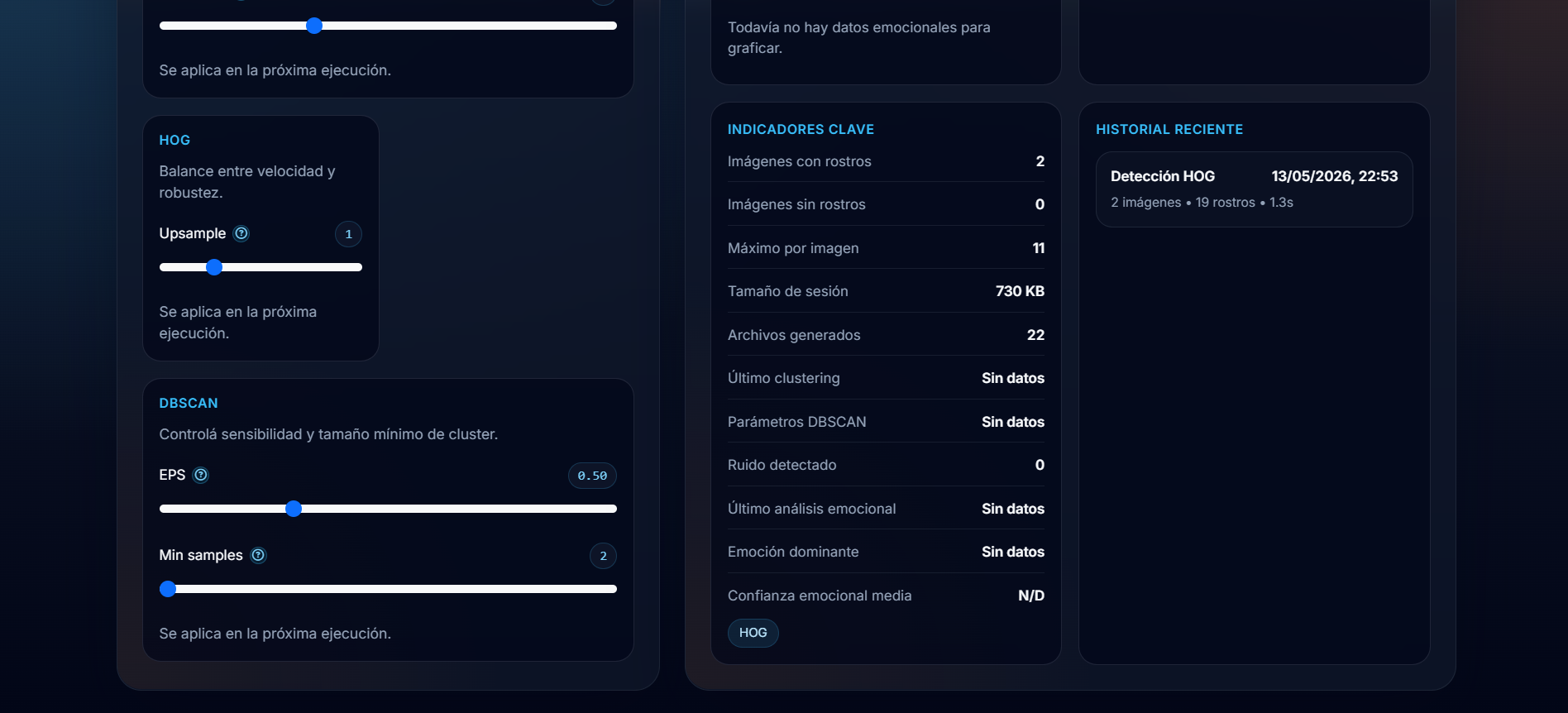
Task: Click the Min samples label
Action: (201, 555)
